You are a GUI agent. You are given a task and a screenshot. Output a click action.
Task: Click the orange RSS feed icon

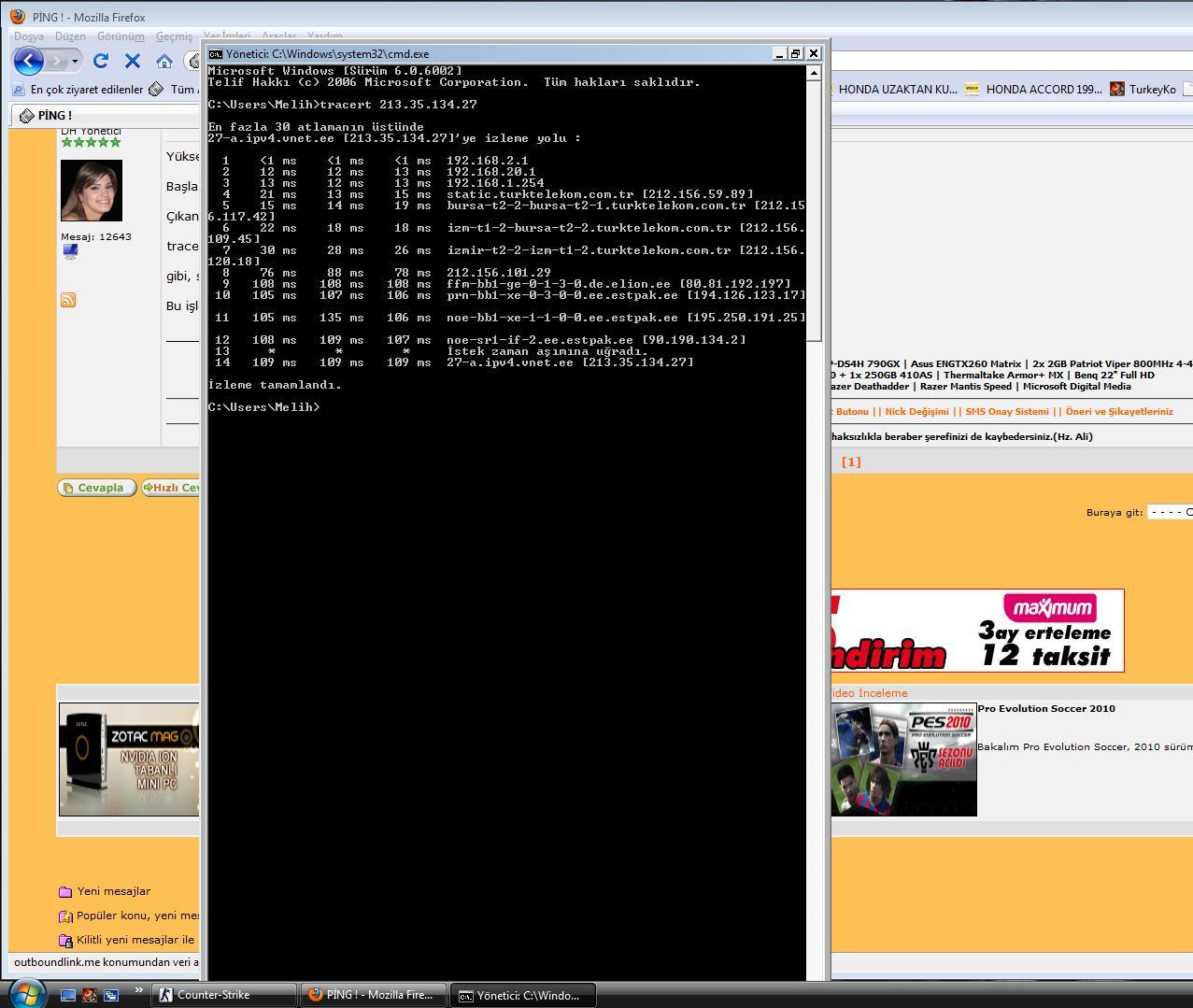pos(67,300)
